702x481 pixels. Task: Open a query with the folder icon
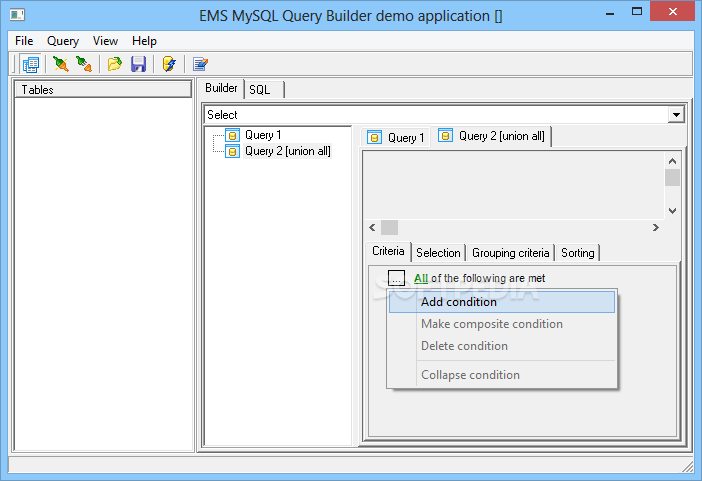(x=115, y=64)
